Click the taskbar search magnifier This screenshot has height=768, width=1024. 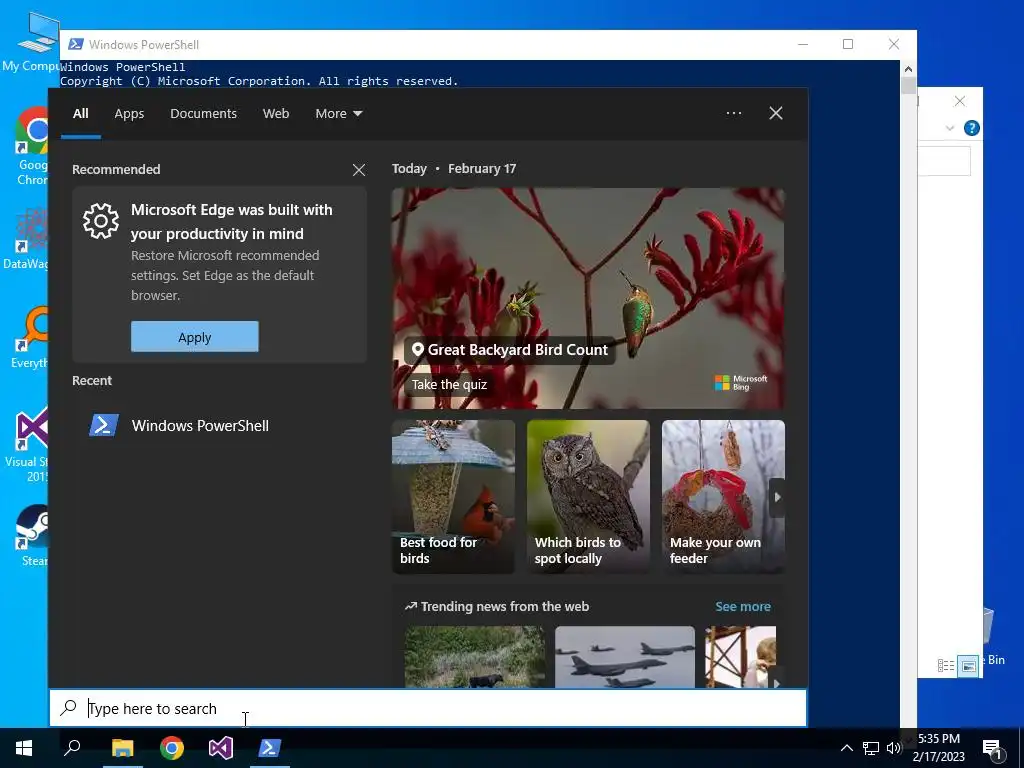tap(72, 748)
